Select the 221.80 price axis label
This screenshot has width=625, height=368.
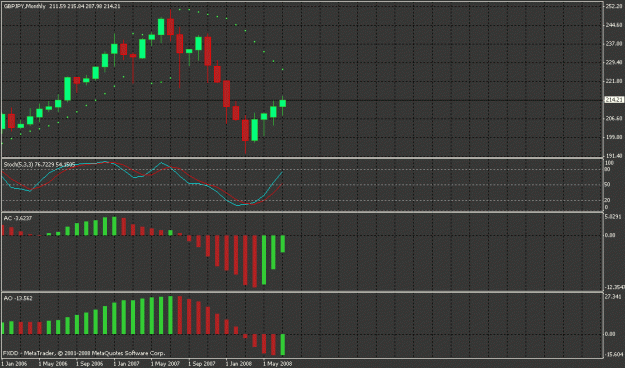click(x=614, y=81)
